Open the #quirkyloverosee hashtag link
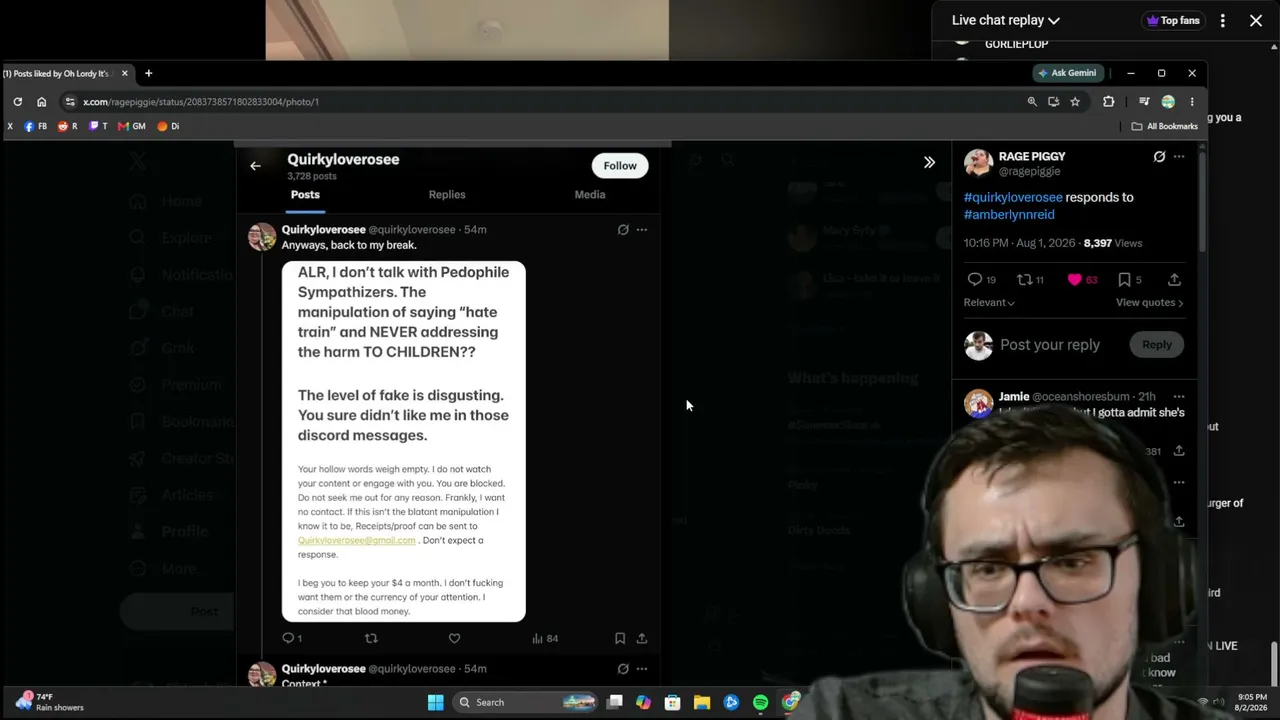 tap(1013, 197)
